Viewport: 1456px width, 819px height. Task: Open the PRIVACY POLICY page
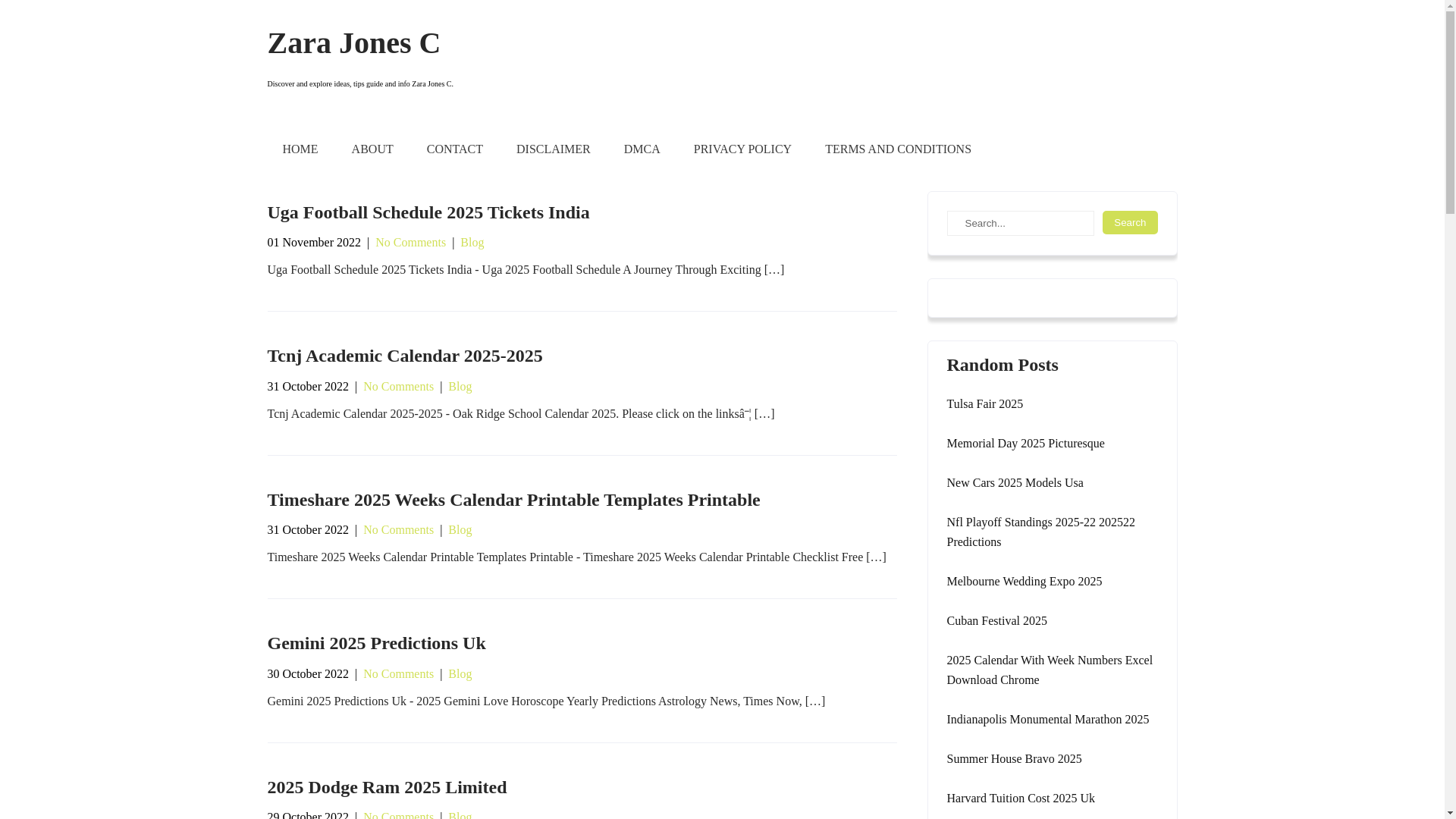coord(742,149)
